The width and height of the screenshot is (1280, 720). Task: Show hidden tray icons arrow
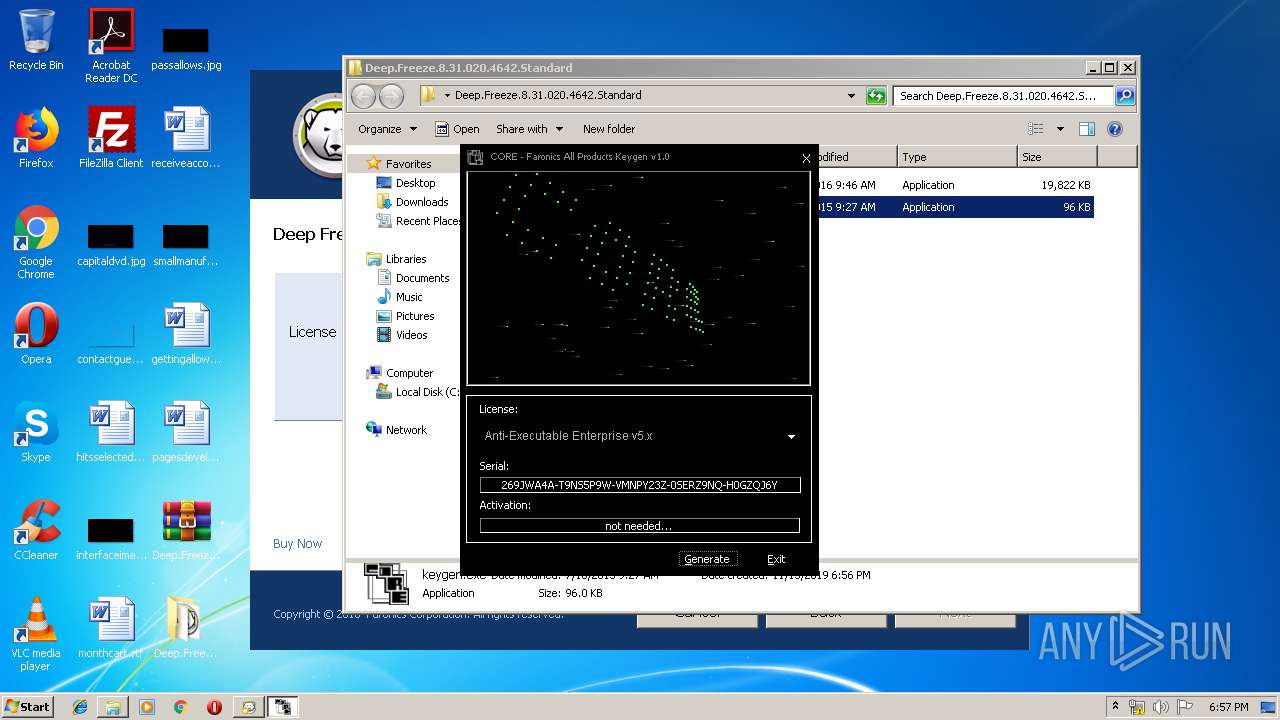(1115, 707)
